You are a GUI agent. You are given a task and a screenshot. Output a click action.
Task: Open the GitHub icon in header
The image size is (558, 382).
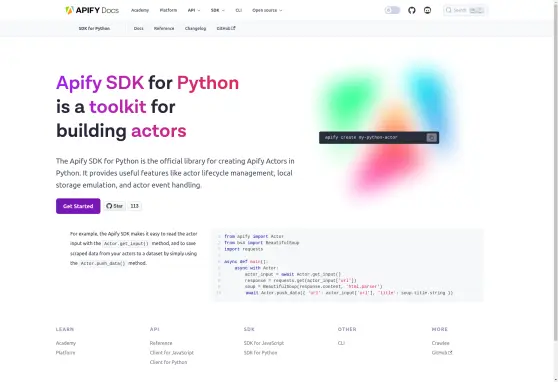[412, 10]
